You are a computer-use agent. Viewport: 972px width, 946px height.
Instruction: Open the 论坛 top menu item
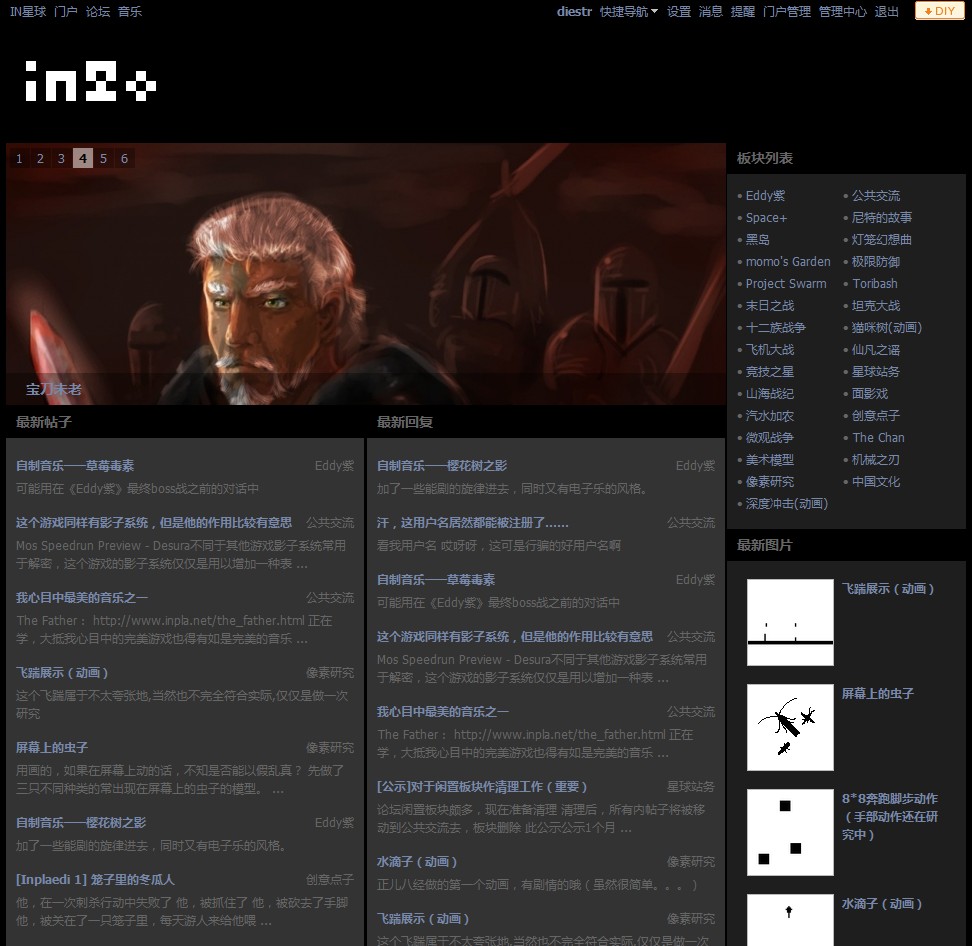[97, 11]
